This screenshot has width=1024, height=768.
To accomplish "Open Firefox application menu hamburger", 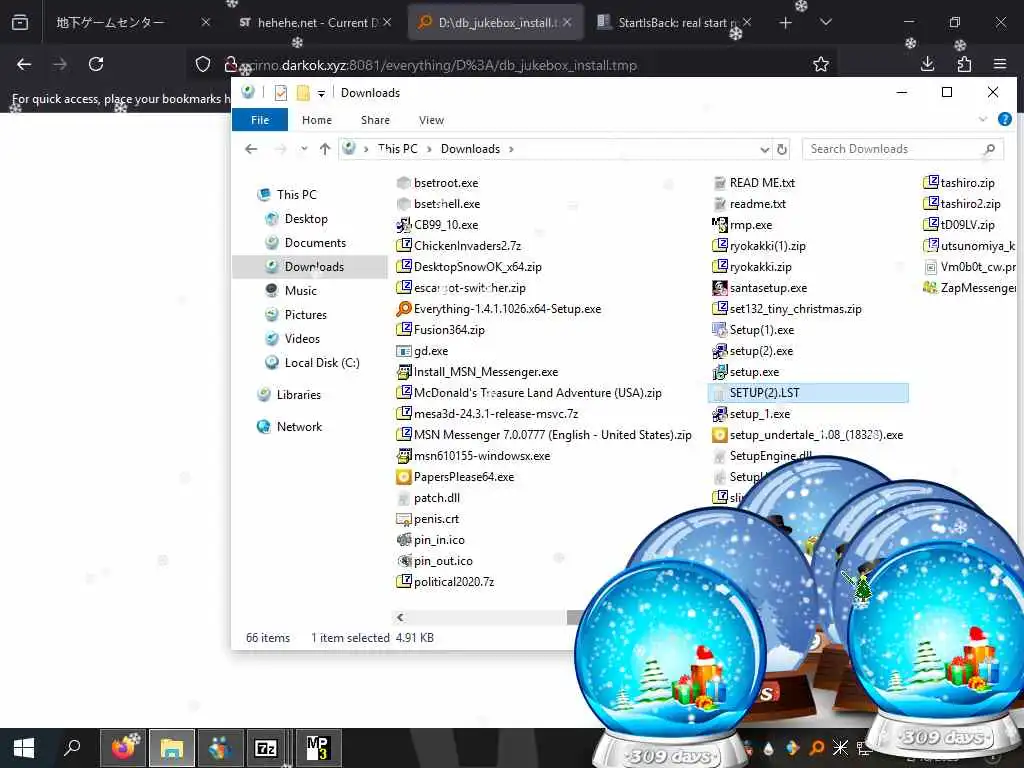I will pyautogui.click(x=1000, y=64).
